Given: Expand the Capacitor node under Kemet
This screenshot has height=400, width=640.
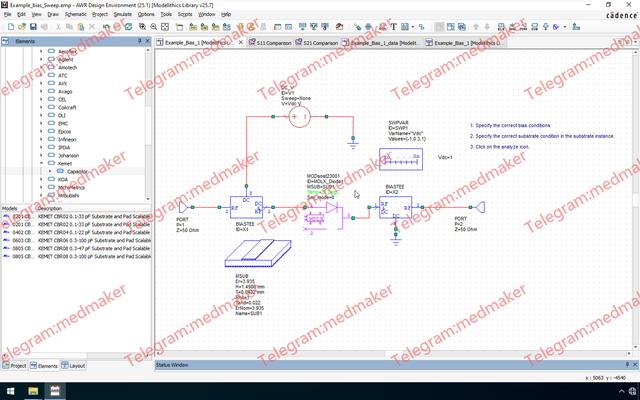Looking at the screenshot, I should click(50, 171).
